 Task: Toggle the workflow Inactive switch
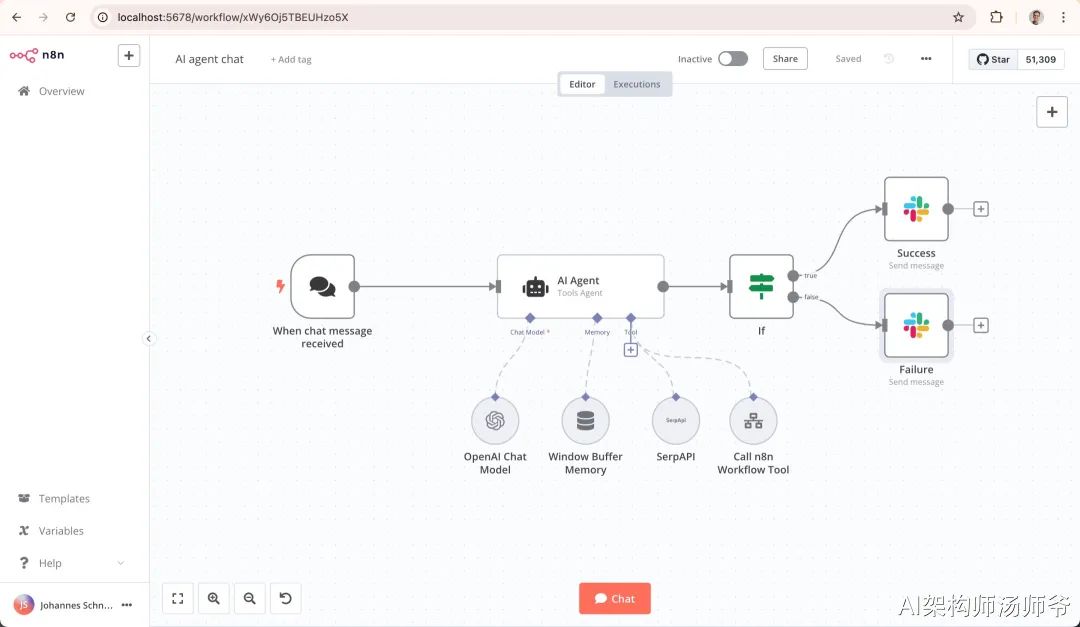point(733,59)
